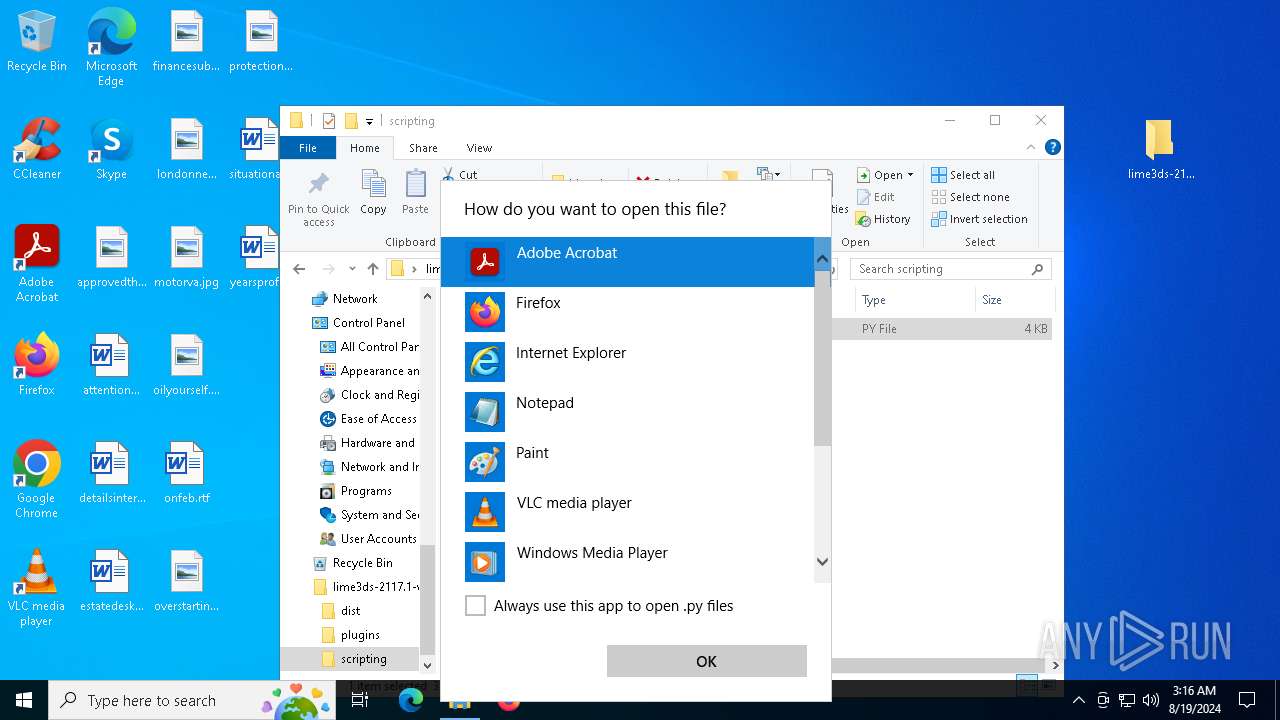
Task: Click the Copy ribbon button
Action: coord(373,193)
